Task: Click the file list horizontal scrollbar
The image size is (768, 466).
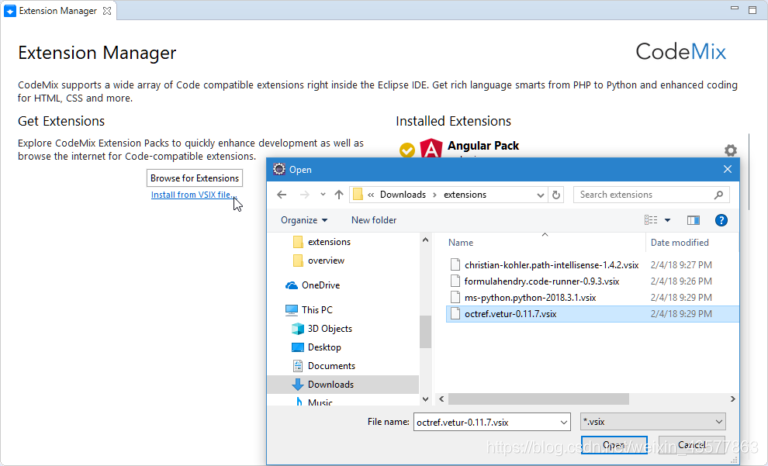Action: pos(538,399)
